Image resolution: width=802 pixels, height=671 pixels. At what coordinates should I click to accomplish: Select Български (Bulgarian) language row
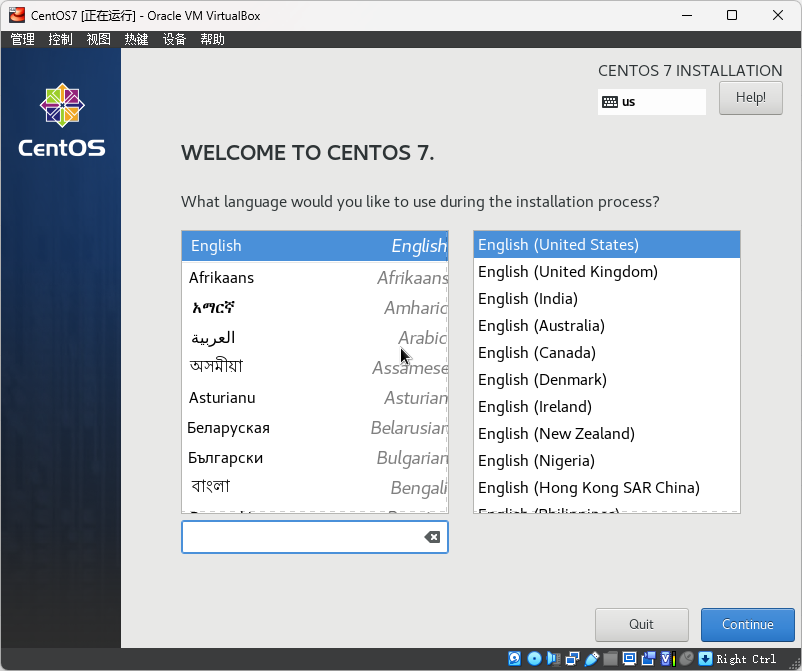click(315, 458)
